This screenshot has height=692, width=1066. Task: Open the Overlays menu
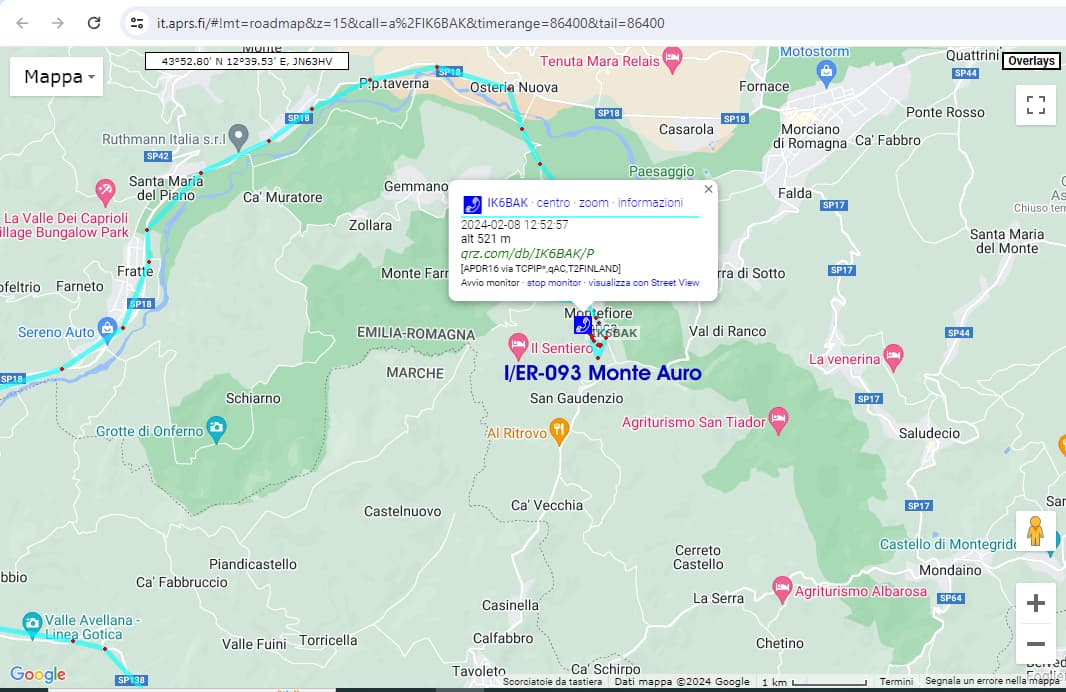[1031, 61]
